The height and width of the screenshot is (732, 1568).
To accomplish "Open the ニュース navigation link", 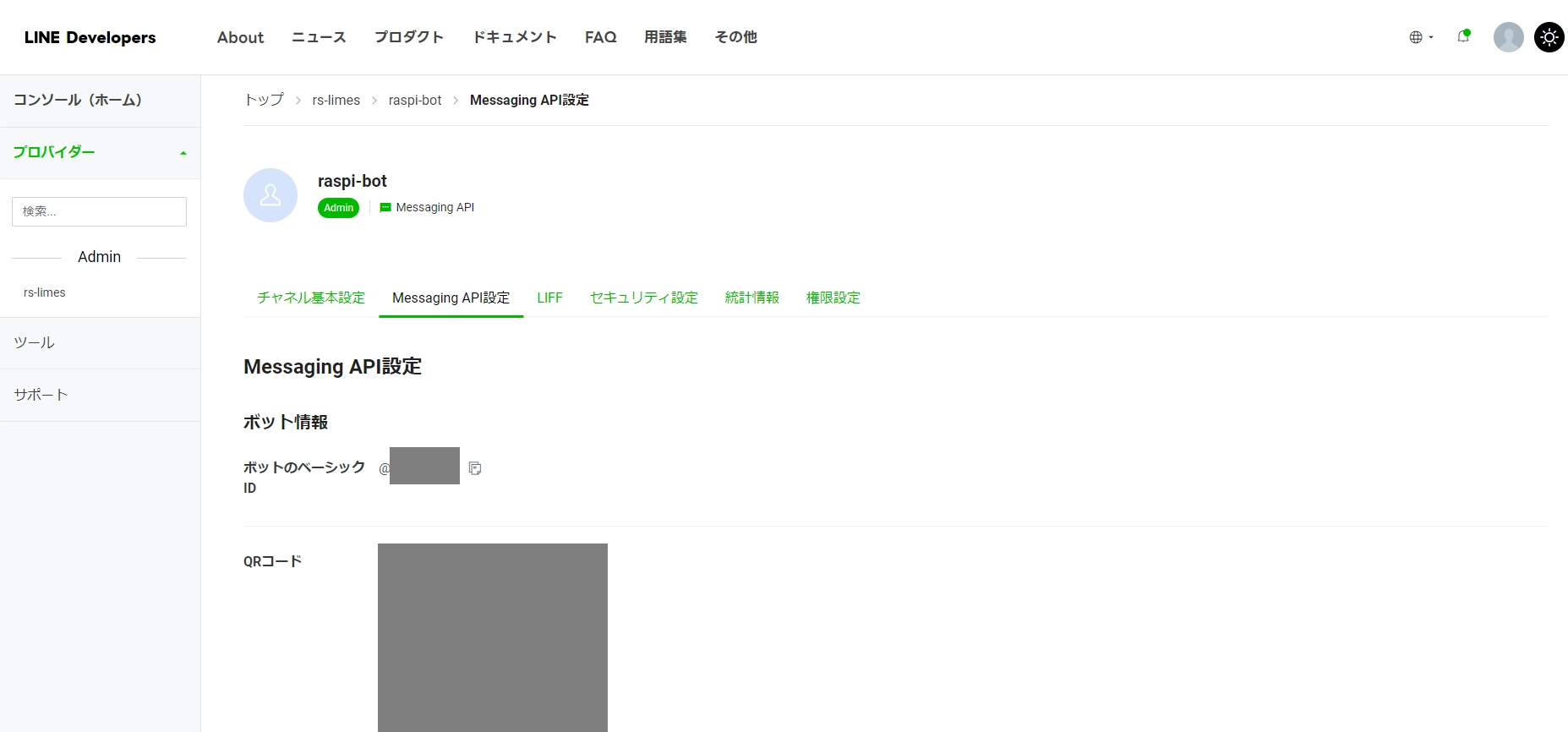I will (319, 37).
